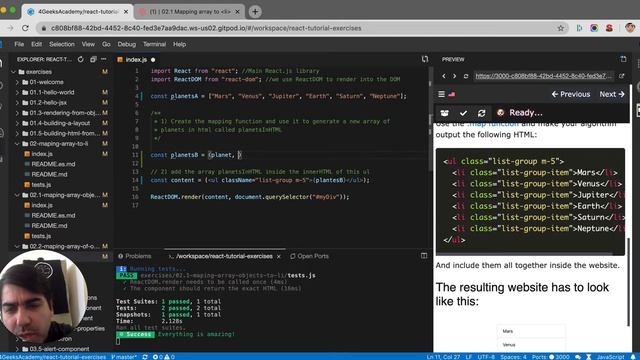Click the split editor icon
This screenshot has width=640, height=360.
[425, 59]
